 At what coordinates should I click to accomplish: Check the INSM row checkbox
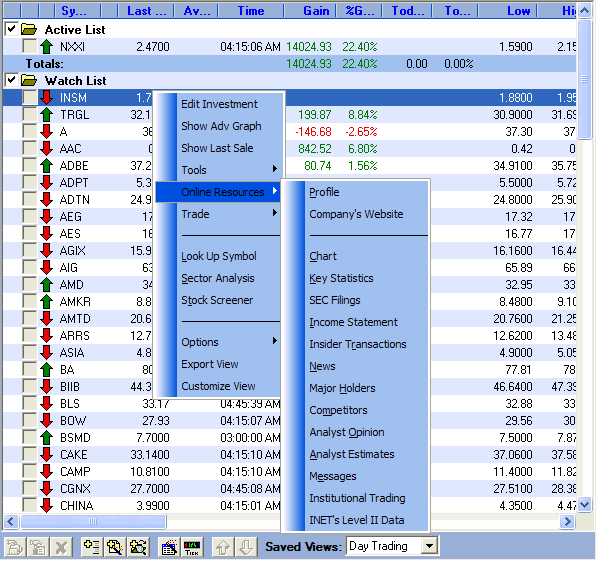pos(29,97)
